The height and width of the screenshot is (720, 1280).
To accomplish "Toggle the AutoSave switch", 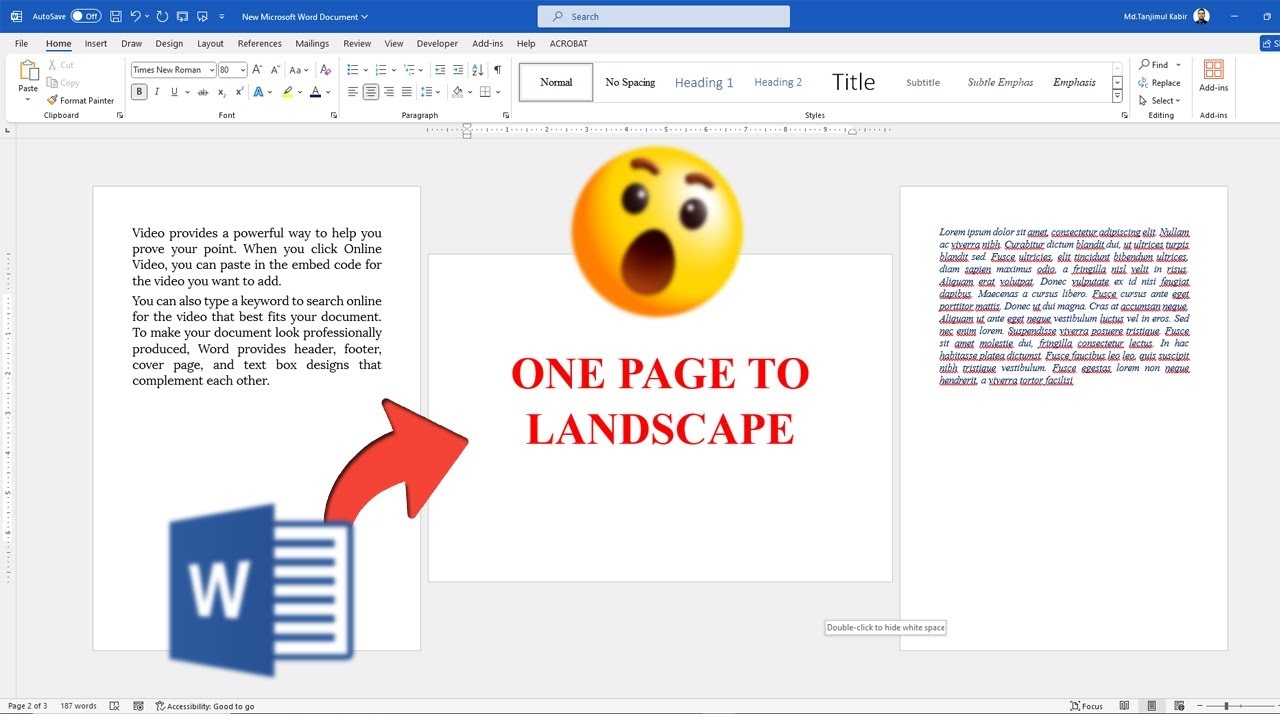I will coord(85,17).
